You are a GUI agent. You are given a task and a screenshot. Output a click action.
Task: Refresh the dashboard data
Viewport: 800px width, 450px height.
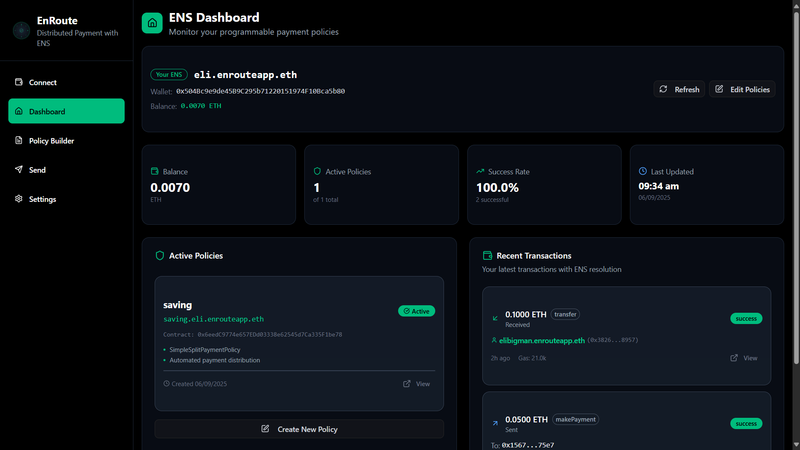point(678,89)
